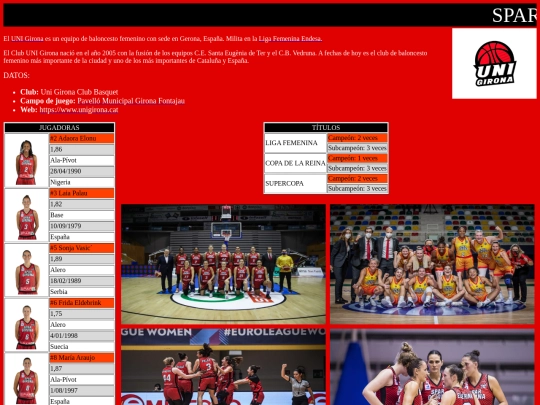The image size is (540, 405).
Task: Open the team lineup photo on court
Action: click(223, 264)
